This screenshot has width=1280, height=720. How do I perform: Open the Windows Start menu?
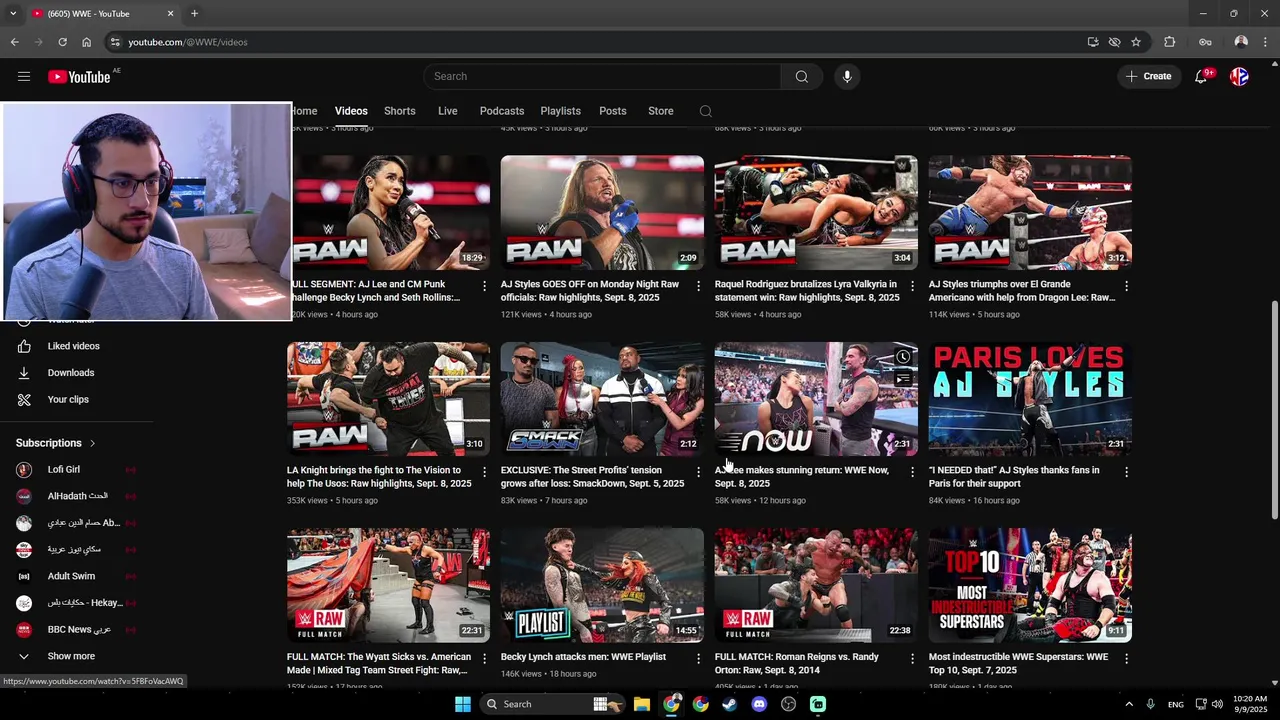[463, 704]
